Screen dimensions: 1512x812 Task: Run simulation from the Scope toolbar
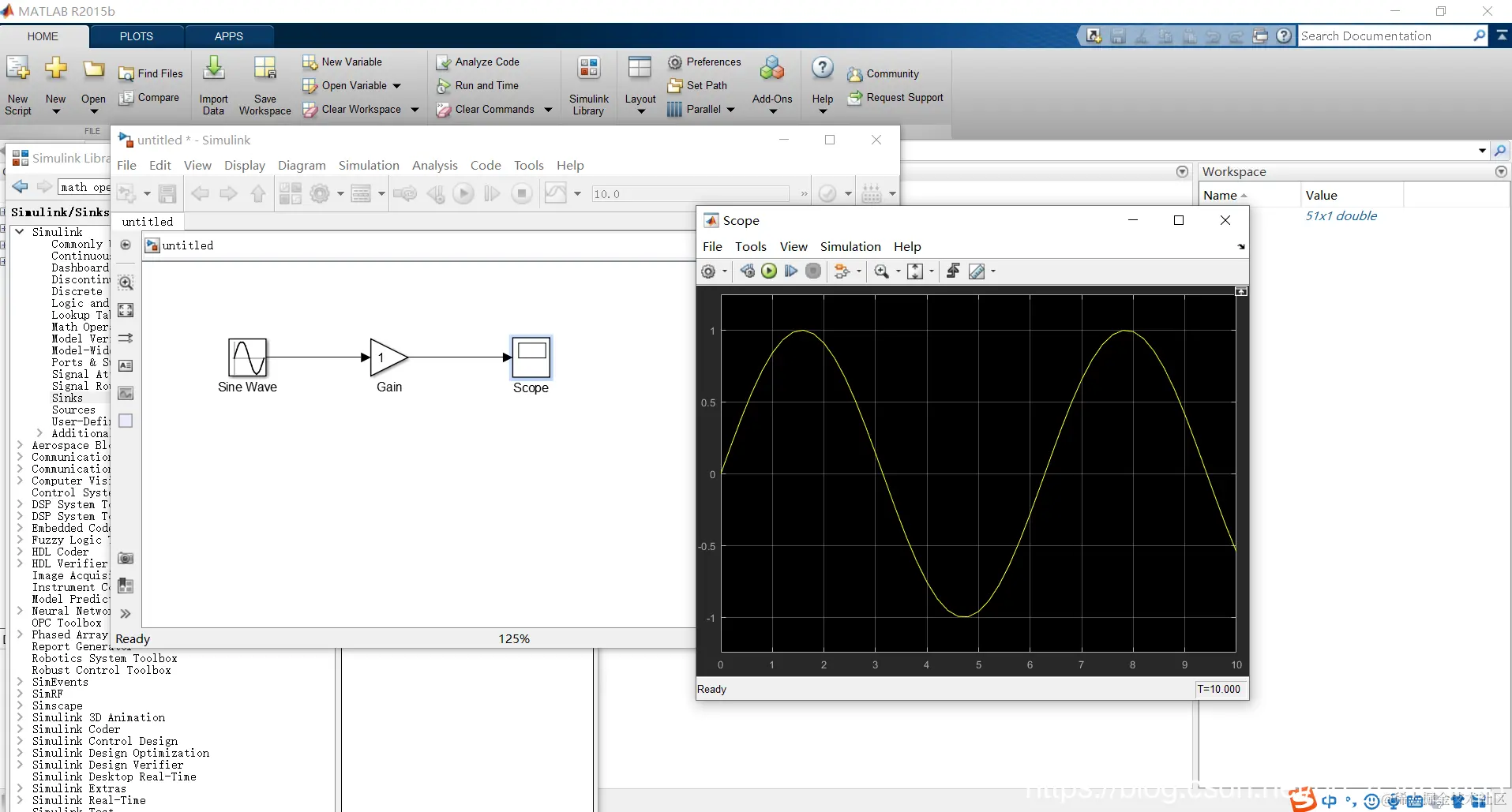click(769, 271)
